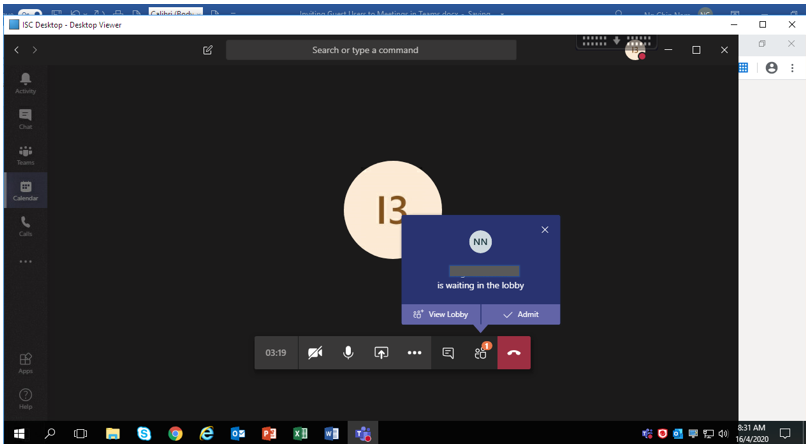Image resolution: width=810 pixels, height=447 pixels.
Task: Open Windows search on the taskbar
Action: tap(50, 434)
